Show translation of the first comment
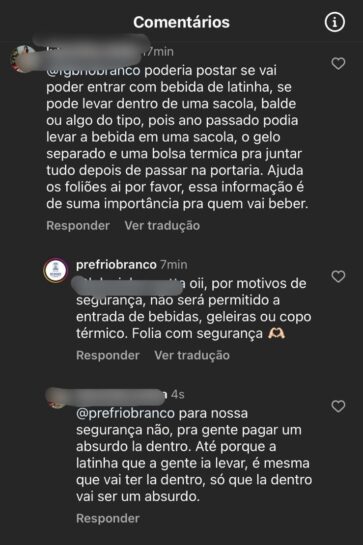The width and height of the screenshot is (363, 545). coord(162,226)
